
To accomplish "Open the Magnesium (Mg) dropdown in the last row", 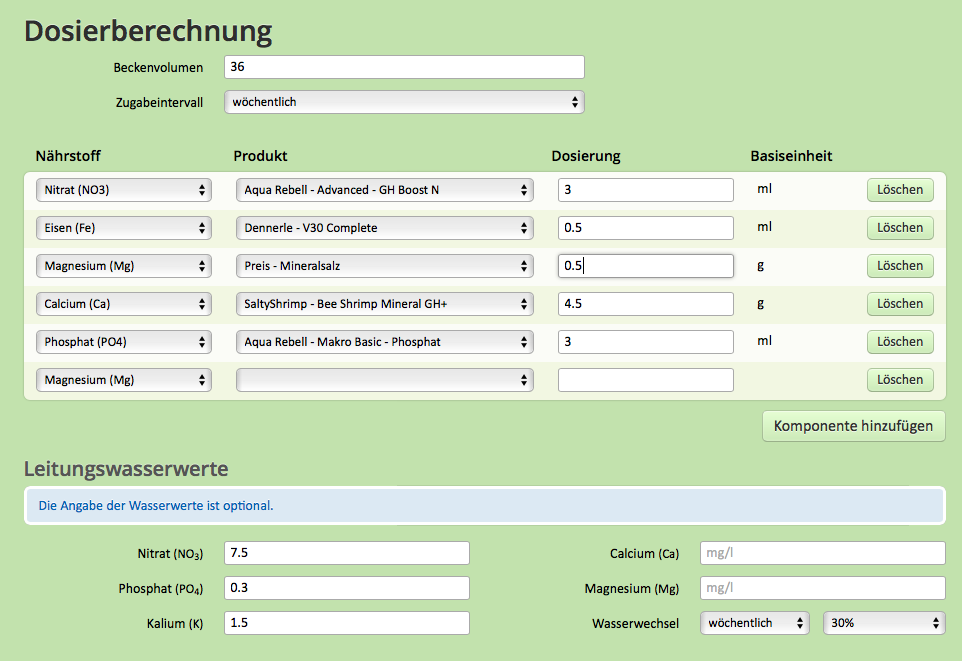I will [x=124, y=381].
